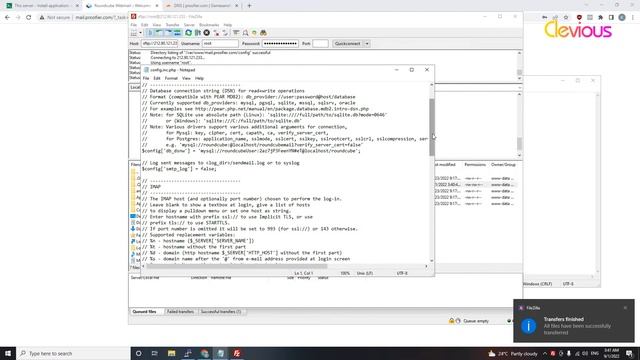Open directory listing filters icon
The height and width of the screenshot is (360, 640).
[x=236, y=33]
